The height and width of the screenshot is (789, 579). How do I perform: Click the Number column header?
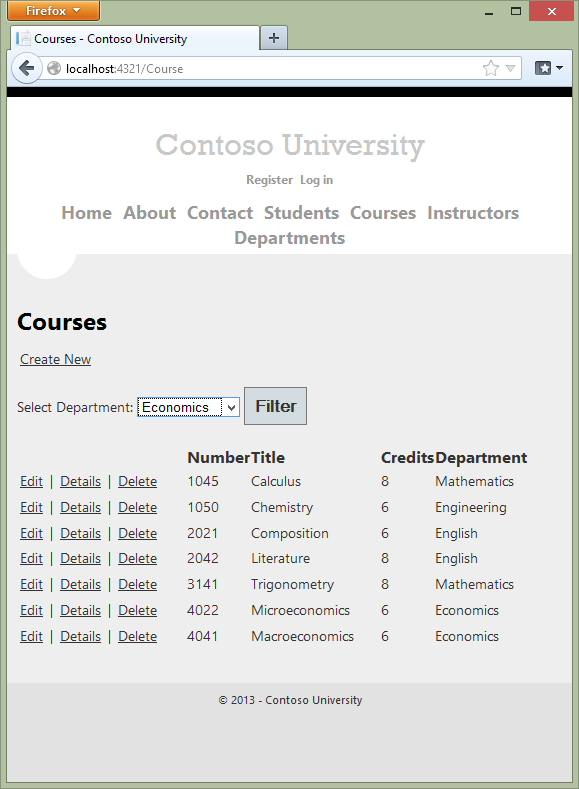(218, 457)
